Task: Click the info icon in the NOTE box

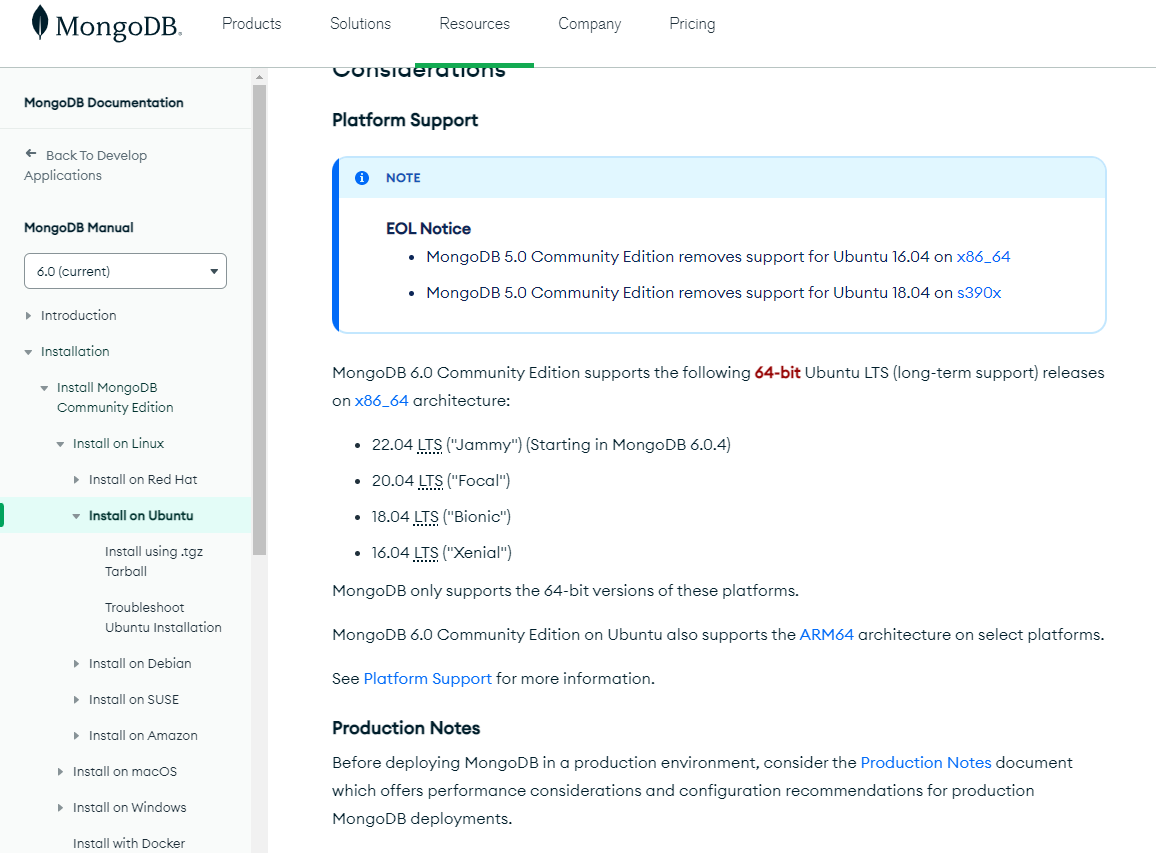Action: (362, 178)
